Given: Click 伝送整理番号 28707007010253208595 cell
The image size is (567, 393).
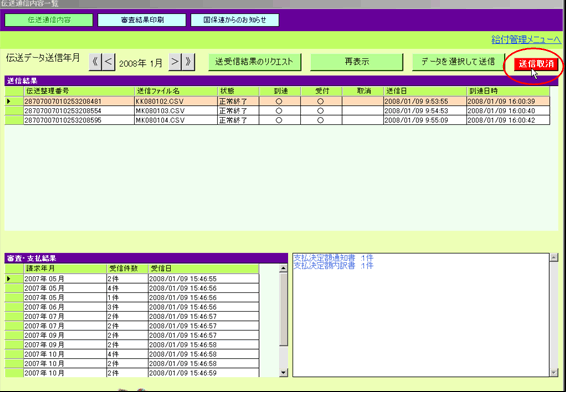Looking at the screenshot, I should tap(79, 120).
